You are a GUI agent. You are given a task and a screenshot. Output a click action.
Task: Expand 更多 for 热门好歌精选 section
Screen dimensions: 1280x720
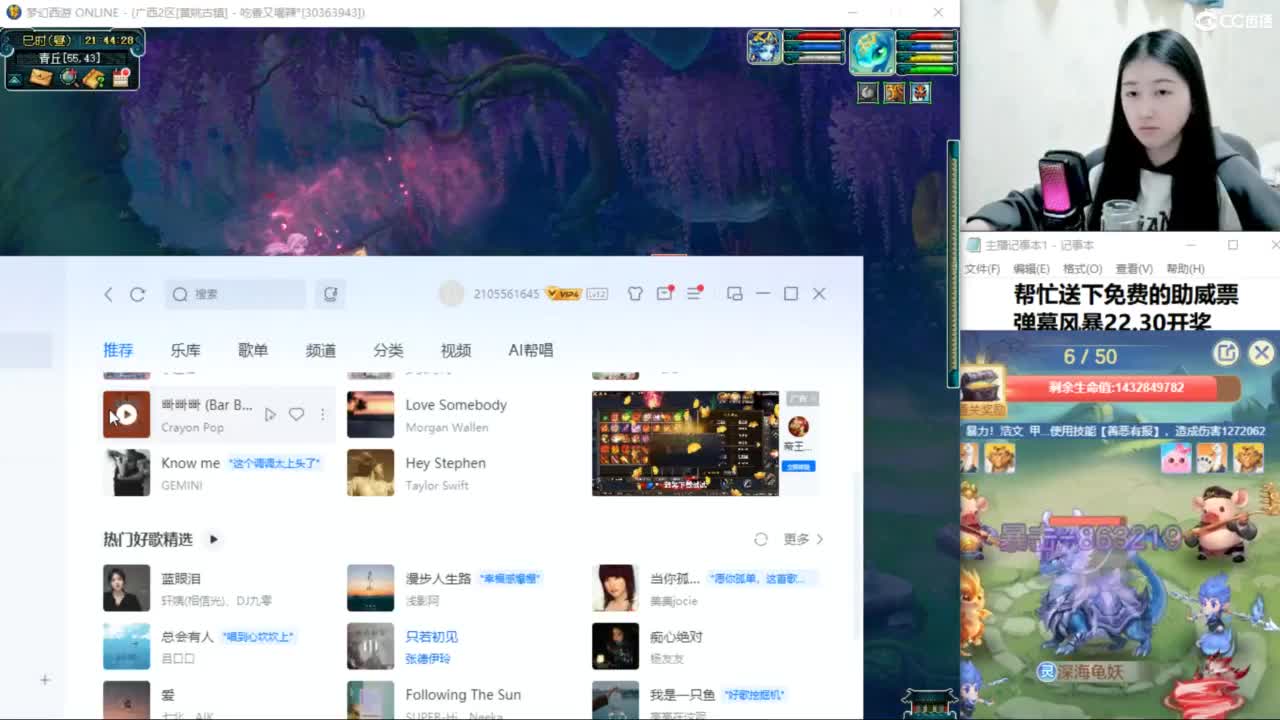point(795,539)
